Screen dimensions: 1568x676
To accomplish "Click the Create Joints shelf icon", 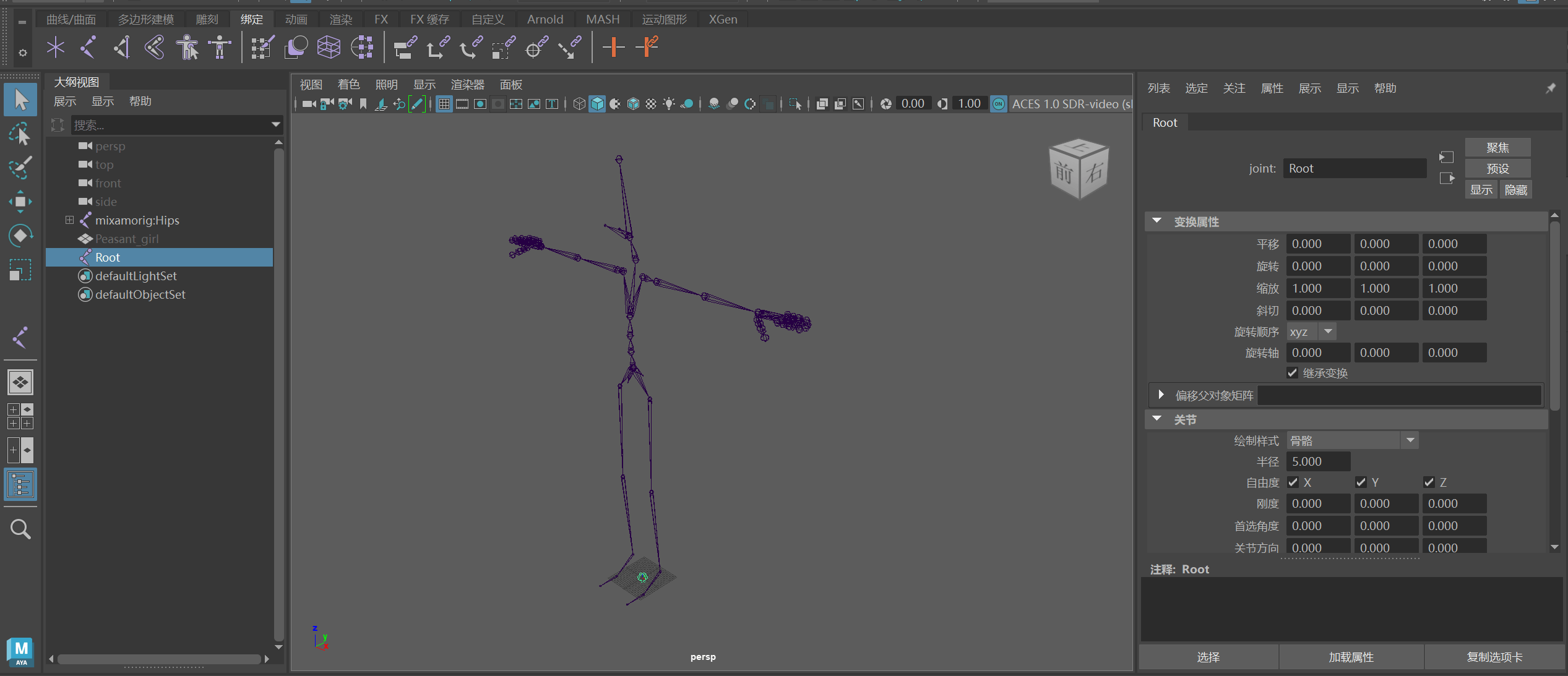I will pyautogui.click(x=88, y=47).
